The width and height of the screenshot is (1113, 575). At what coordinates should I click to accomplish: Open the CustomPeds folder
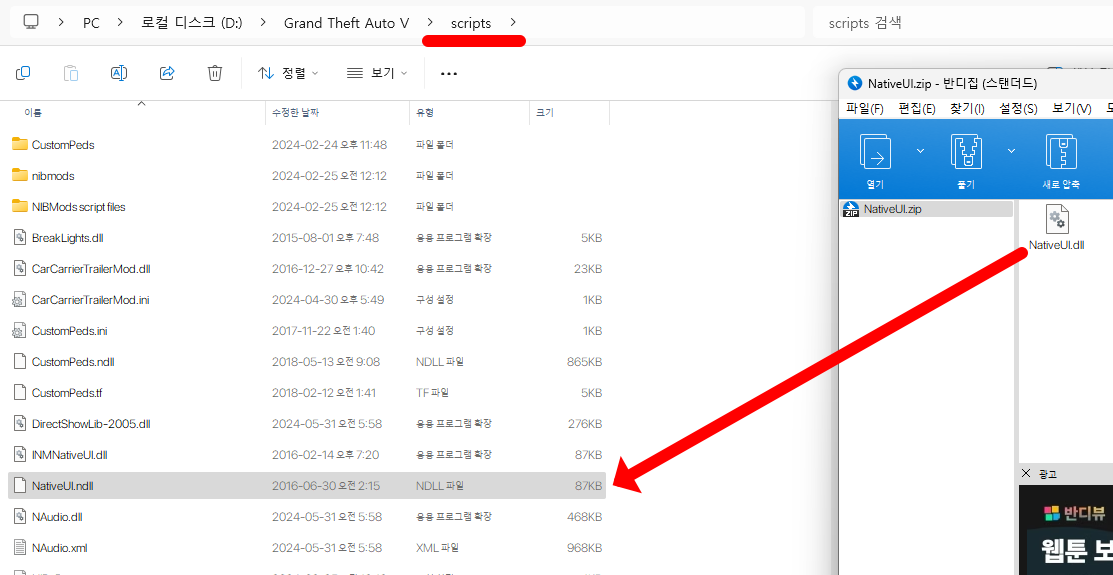pyautogui.click(x=62, y=145)
